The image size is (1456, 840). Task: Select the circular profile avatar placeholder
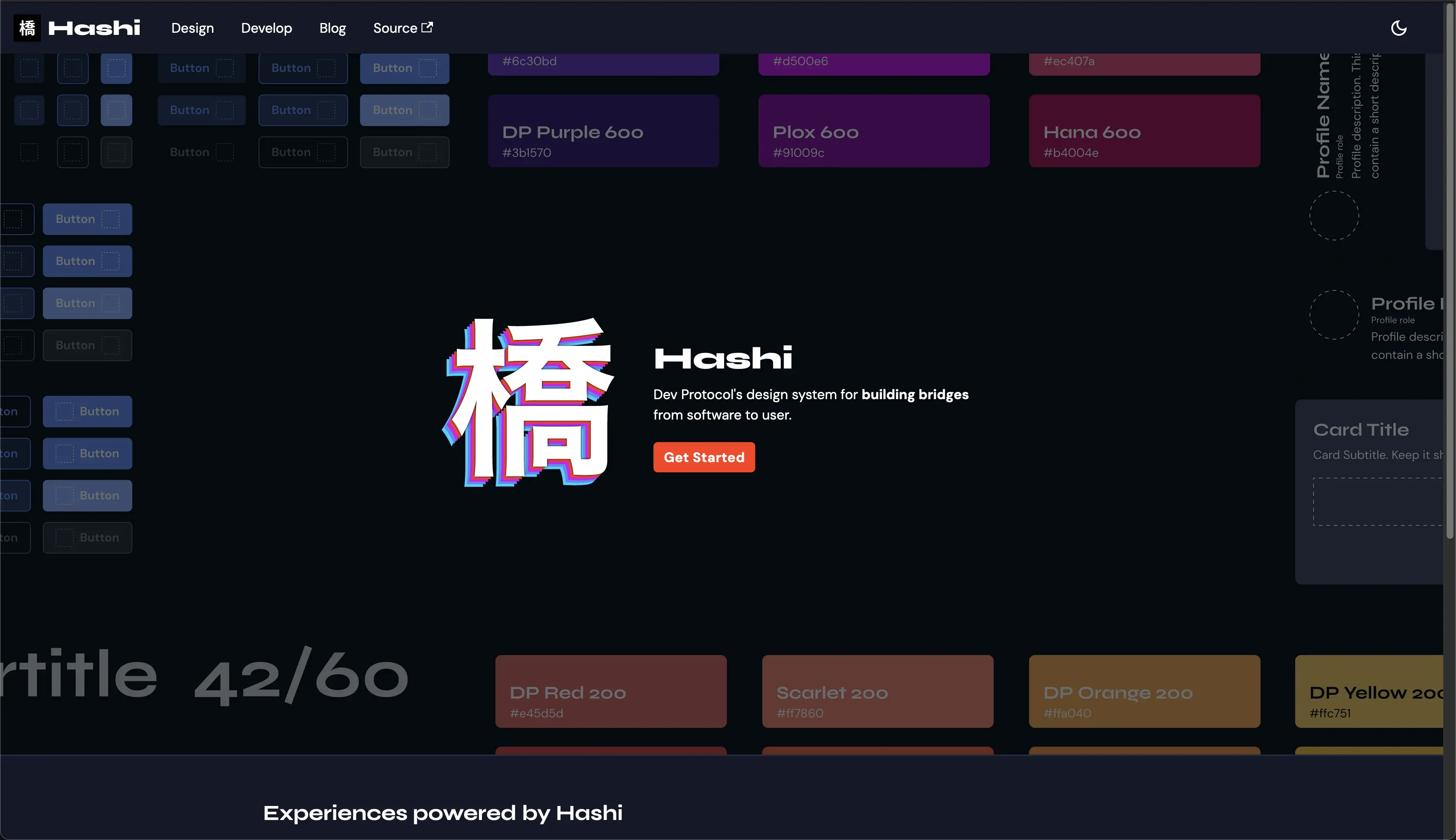[1334, 315]
